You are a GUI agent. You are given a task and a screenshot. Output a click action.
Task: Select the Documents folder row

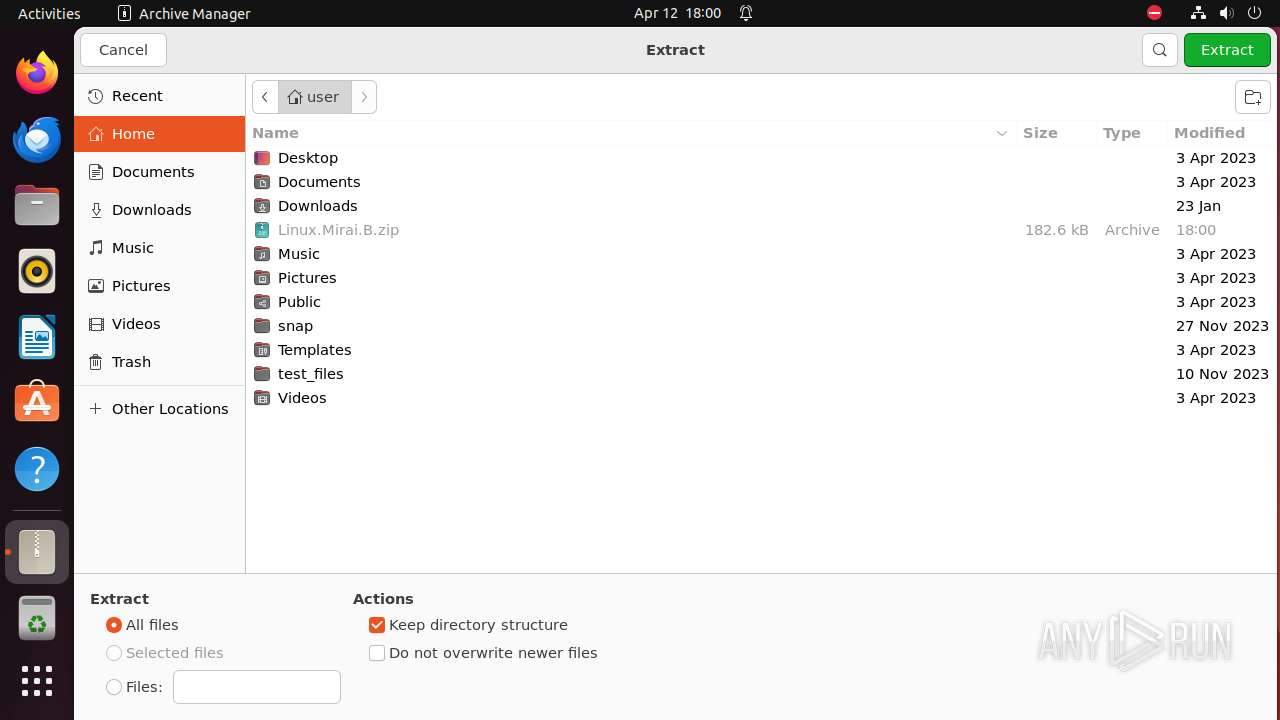[x=762, y=182]
